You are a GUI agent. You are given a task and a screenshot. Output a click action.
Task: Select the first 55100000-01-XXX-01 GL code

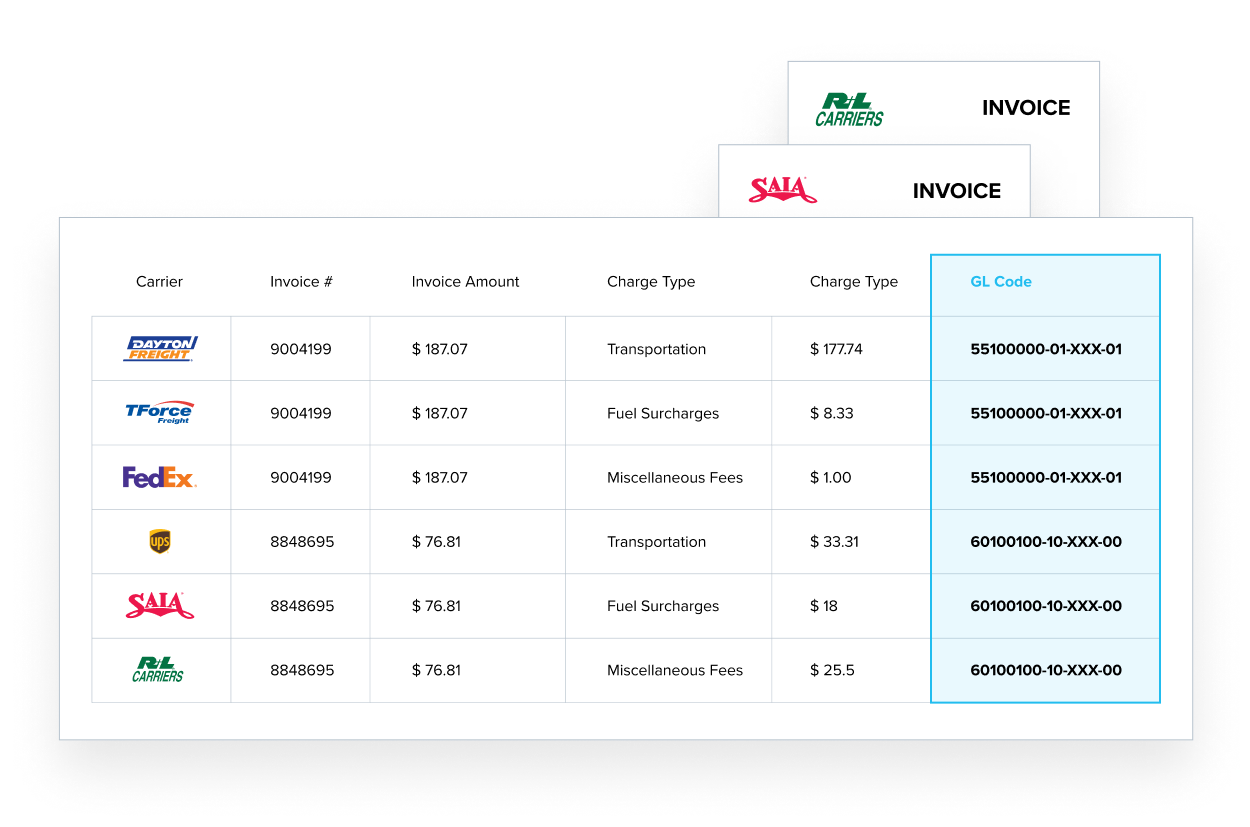coord(1046,349)
